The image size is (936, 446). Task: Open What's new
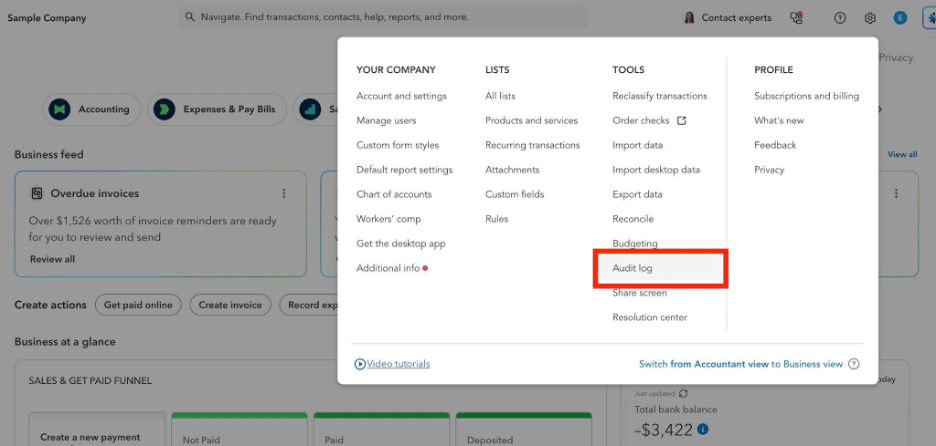[779, 121]
